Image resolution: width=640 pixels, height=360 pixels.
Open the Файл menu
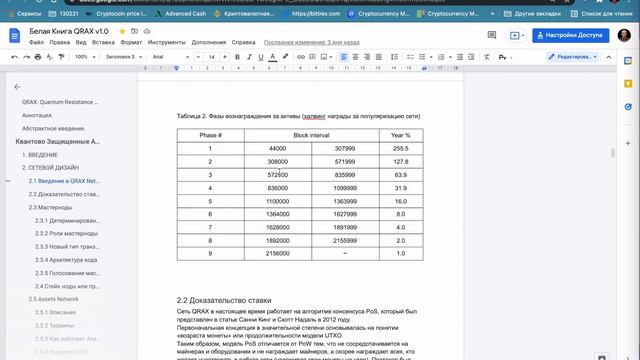[x=36, y=42]
